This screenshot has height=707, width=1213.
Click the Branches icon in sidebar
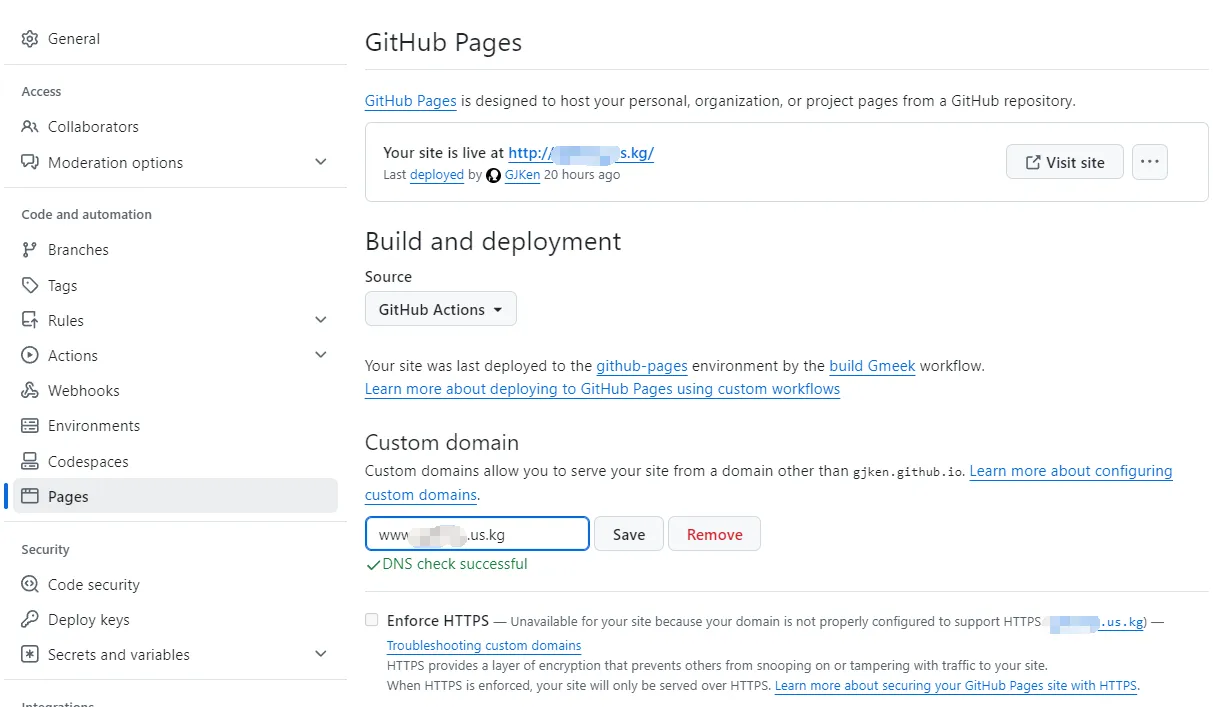(30, 250)
